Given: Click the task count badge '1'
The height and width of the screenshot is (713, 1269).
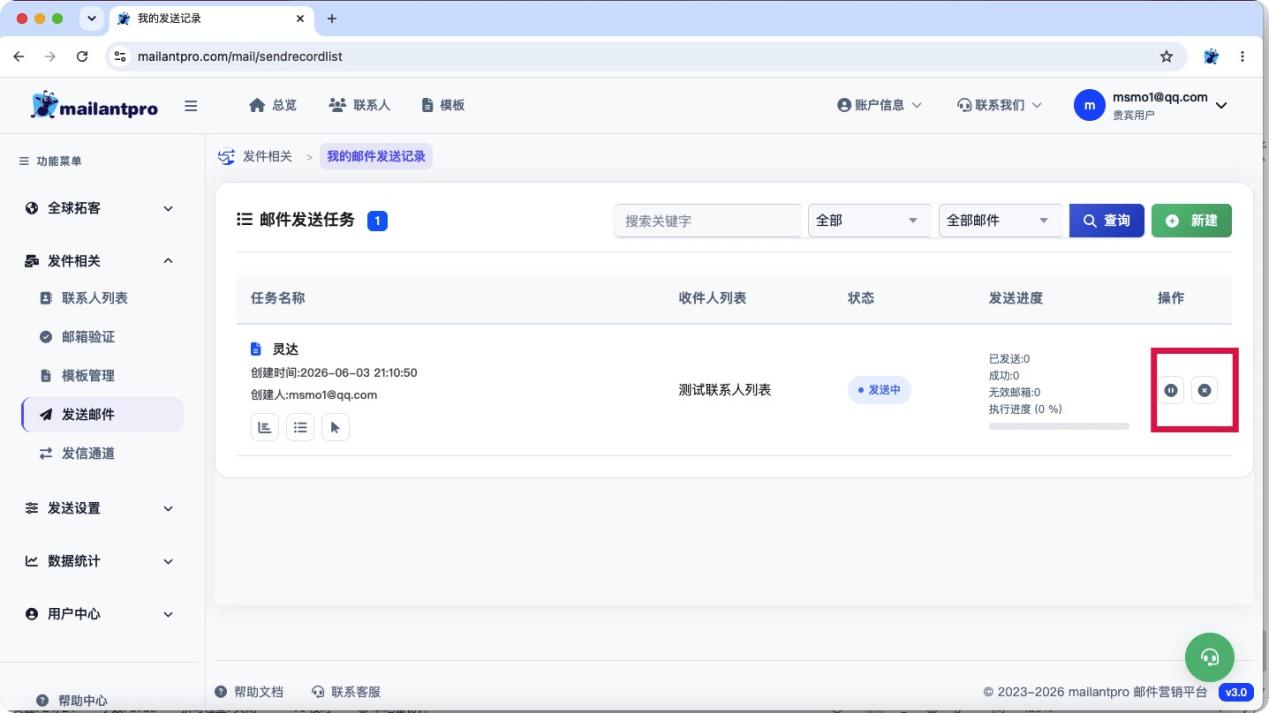Looking at the screenshot, I should coord(377,221).
